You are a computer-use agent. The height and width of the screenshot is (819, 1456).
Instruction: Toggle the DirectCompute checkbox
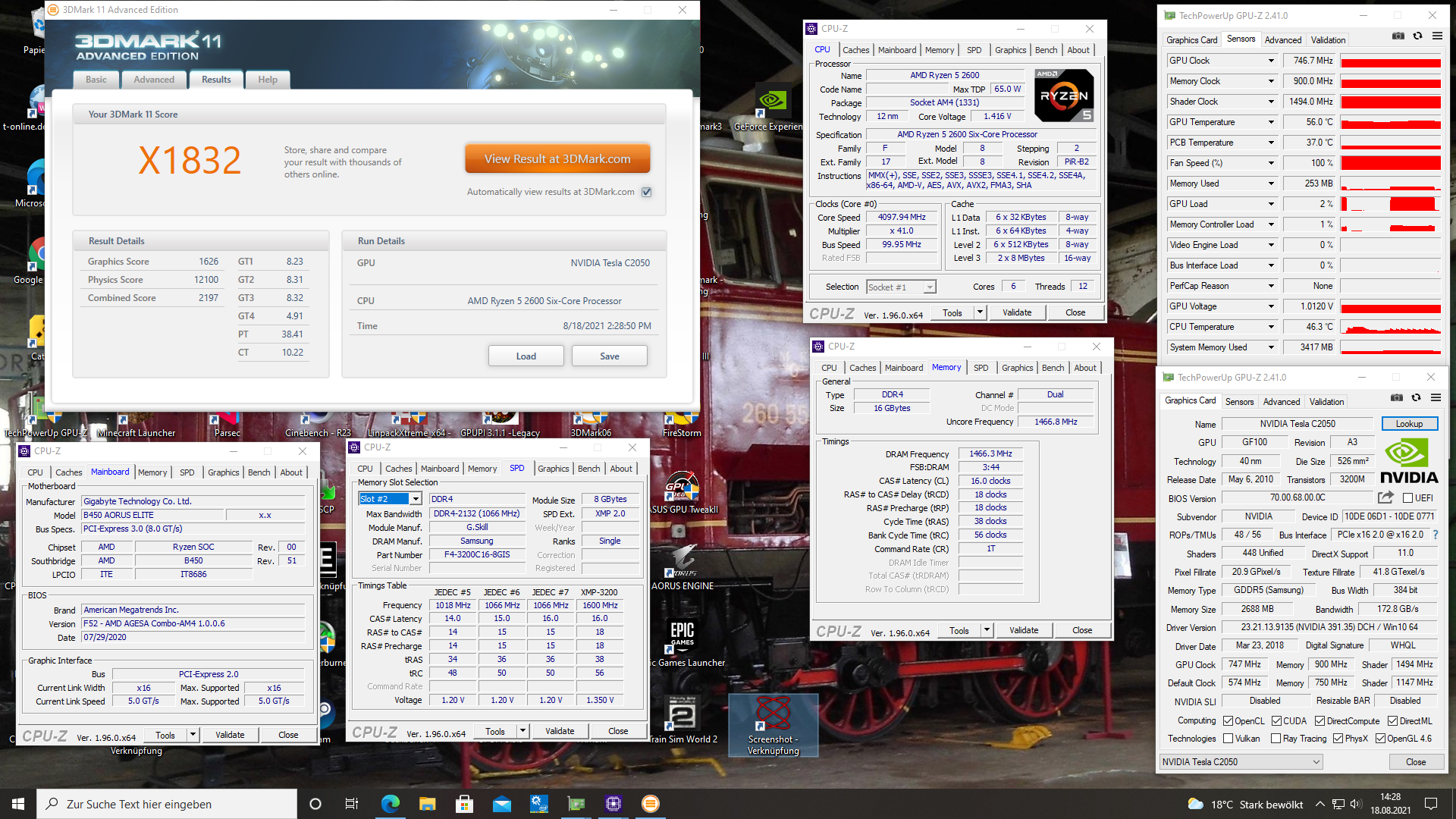[x=1319, y=720]
